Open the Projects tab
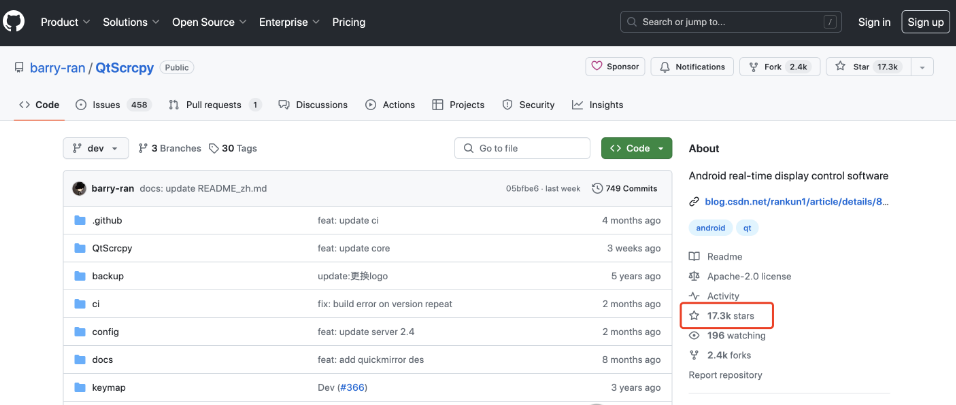 tap(458, 105)
